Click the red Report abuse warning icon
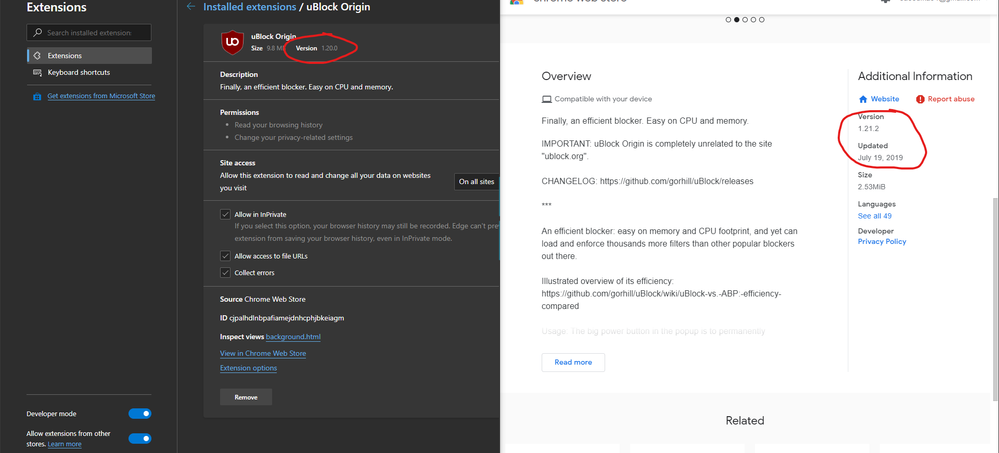The width and height of the screenshot is (999, 453). pyautogui.click(x=920, y=99)
